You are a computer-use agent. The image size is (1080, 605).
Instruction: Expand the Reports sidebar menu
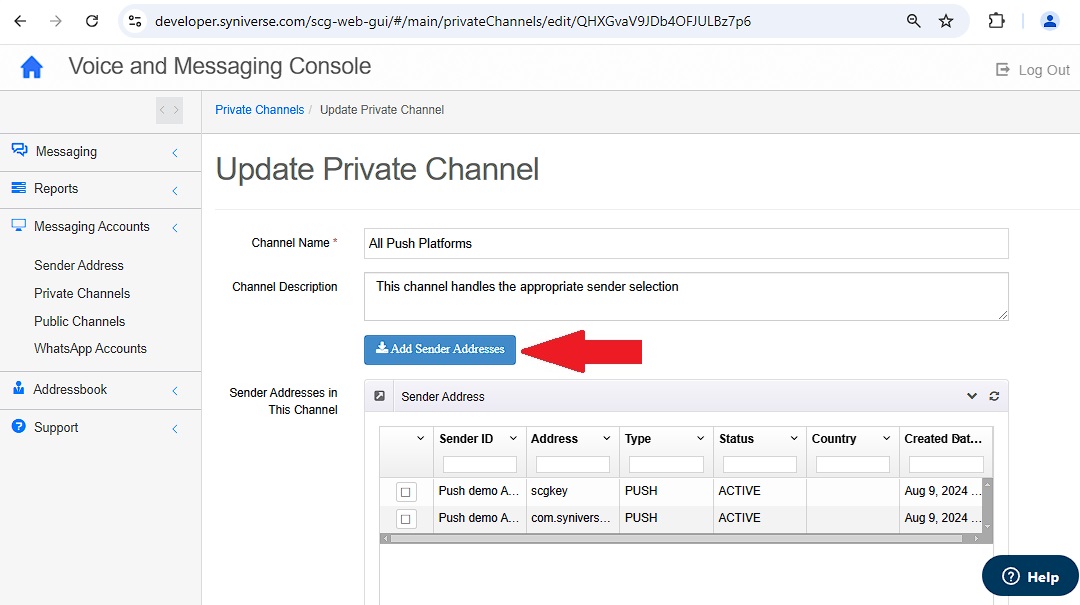pyautogui.click(x=101, y=189)
